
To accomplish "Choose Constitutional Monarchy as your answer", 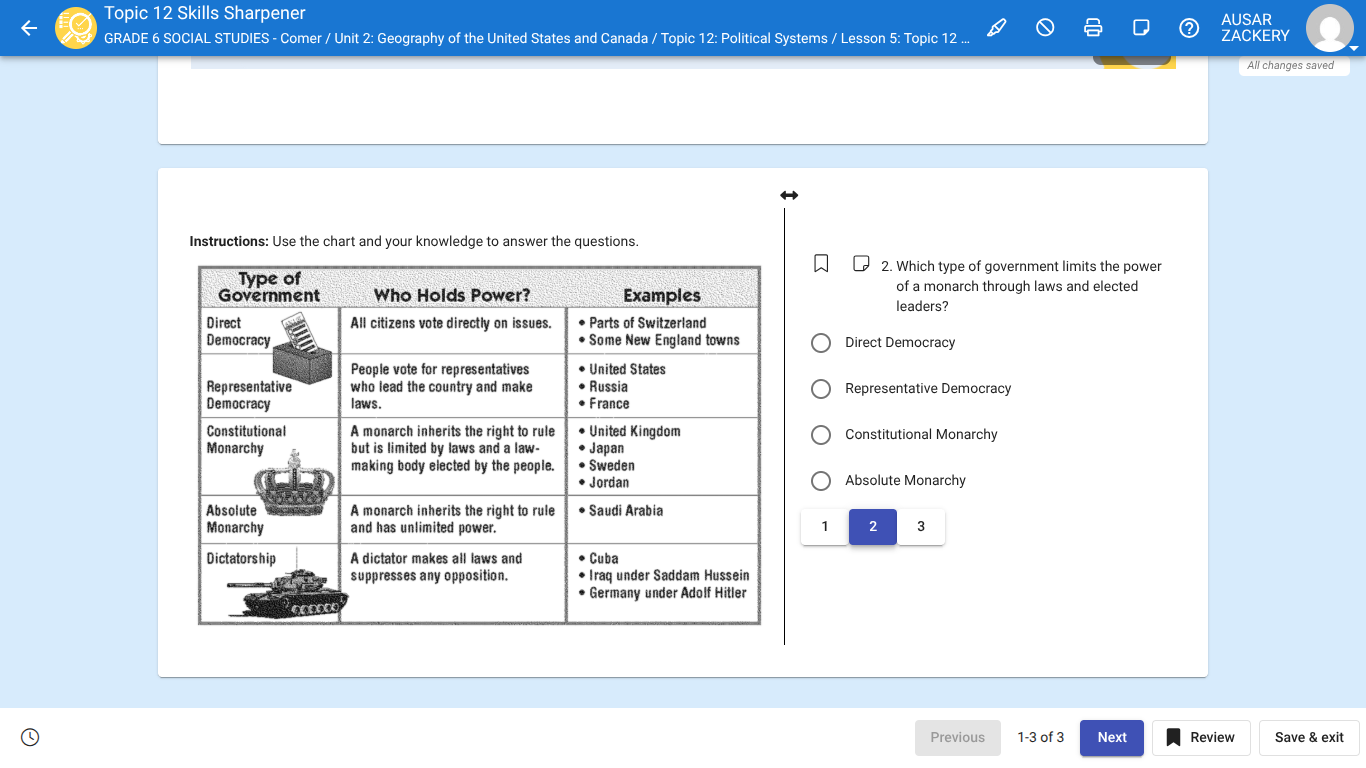I will [820, 434].
